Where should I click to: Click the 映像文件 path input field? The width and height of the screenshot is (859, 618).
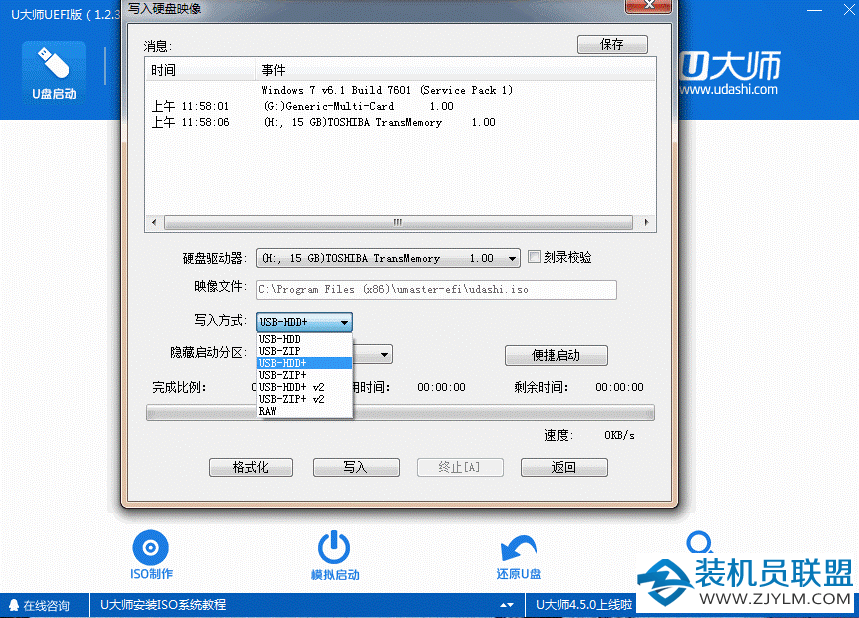click(x=436, y=290)
